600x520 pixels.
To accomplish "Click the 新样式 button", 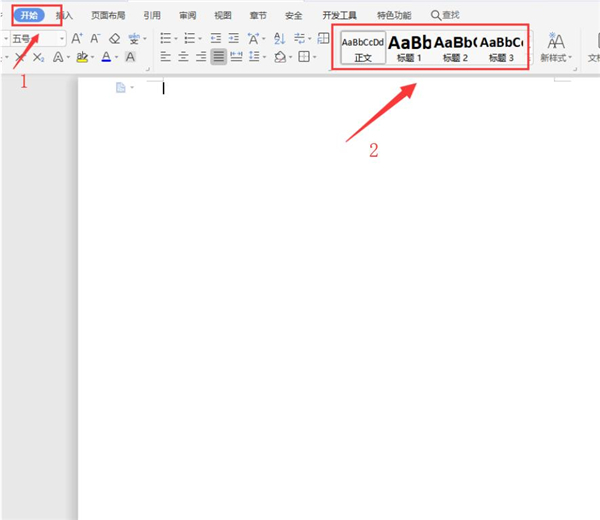I will coord(556,48).
